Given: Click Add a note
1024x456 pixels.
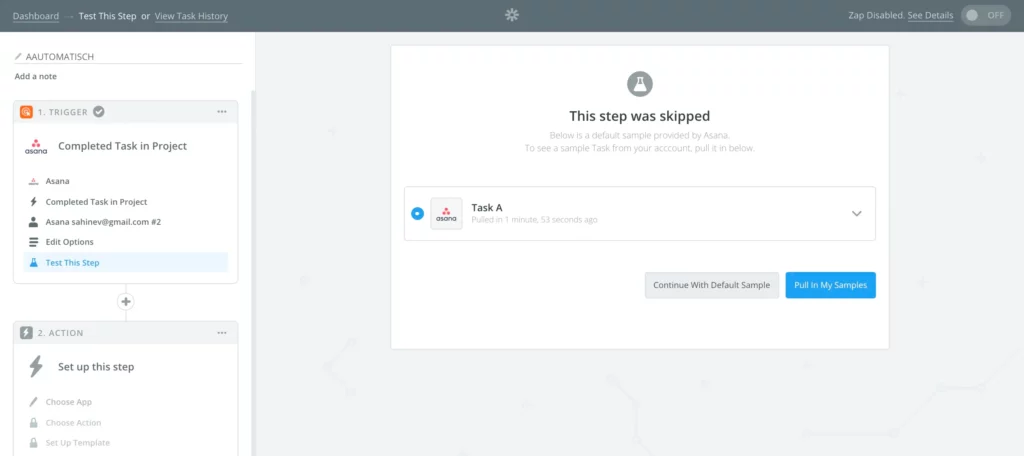Looking at the screenshot, I should click(36, 76).
